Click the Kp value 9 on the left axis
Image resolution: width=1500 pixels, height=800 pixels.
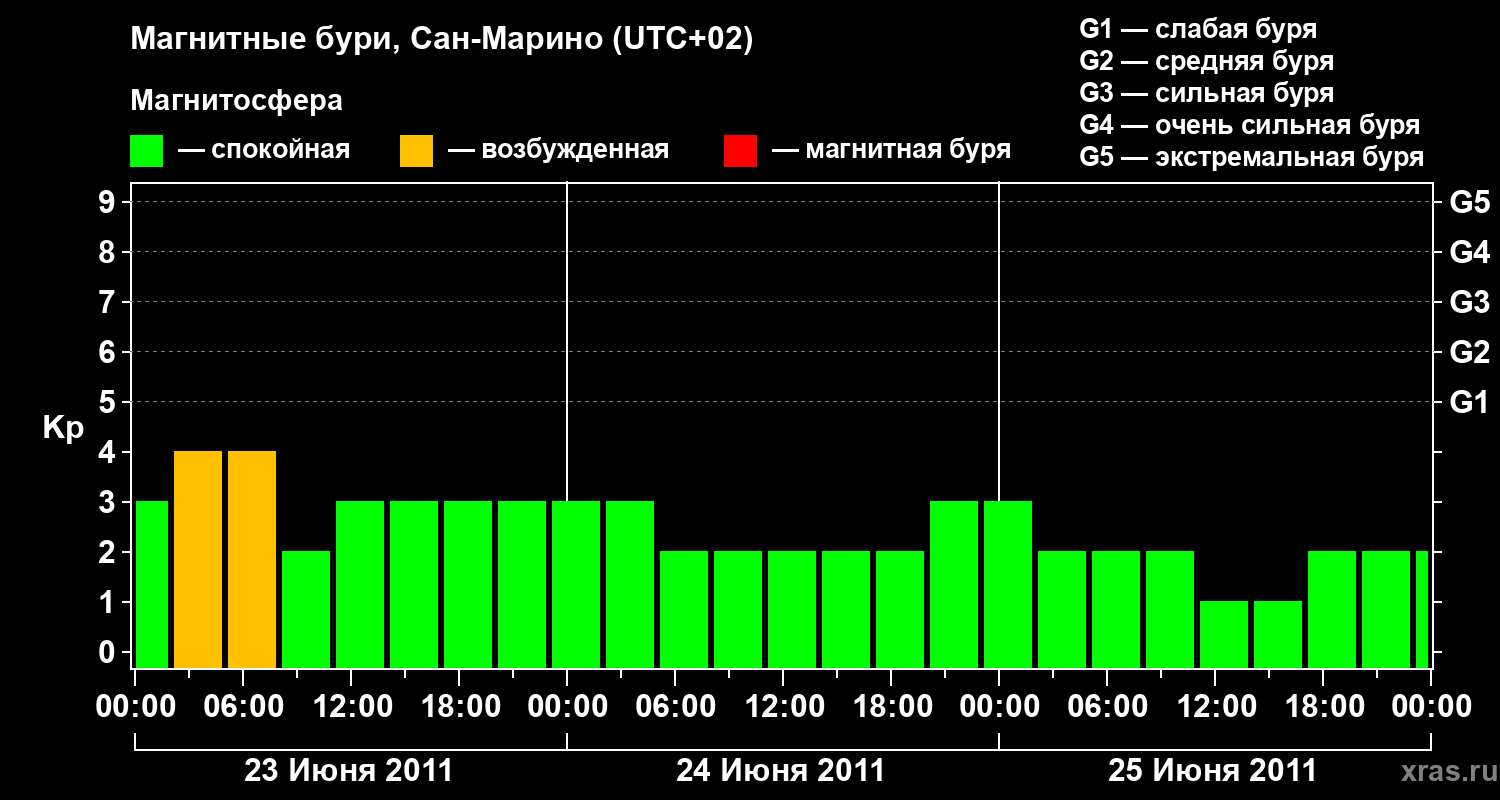click(x=108, y=202)
